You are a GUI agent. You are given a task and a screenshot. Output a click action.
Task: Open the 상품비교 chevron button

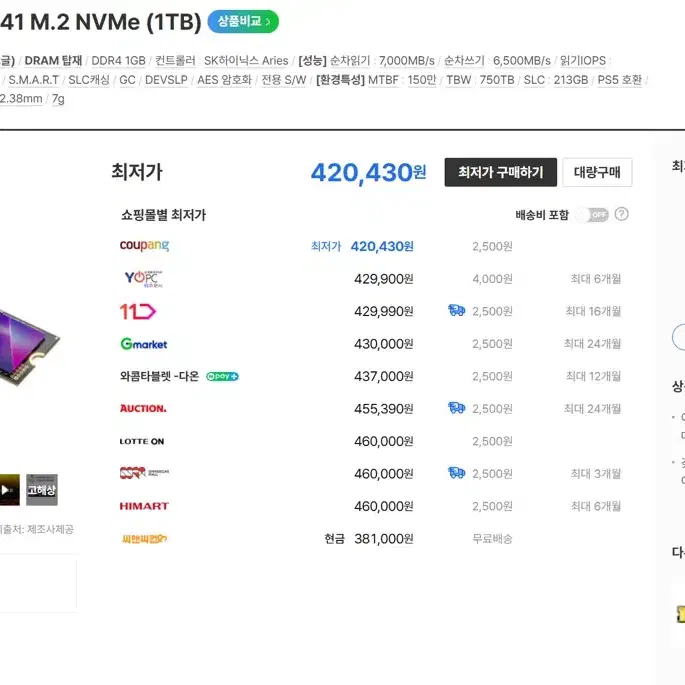point(243,21)
